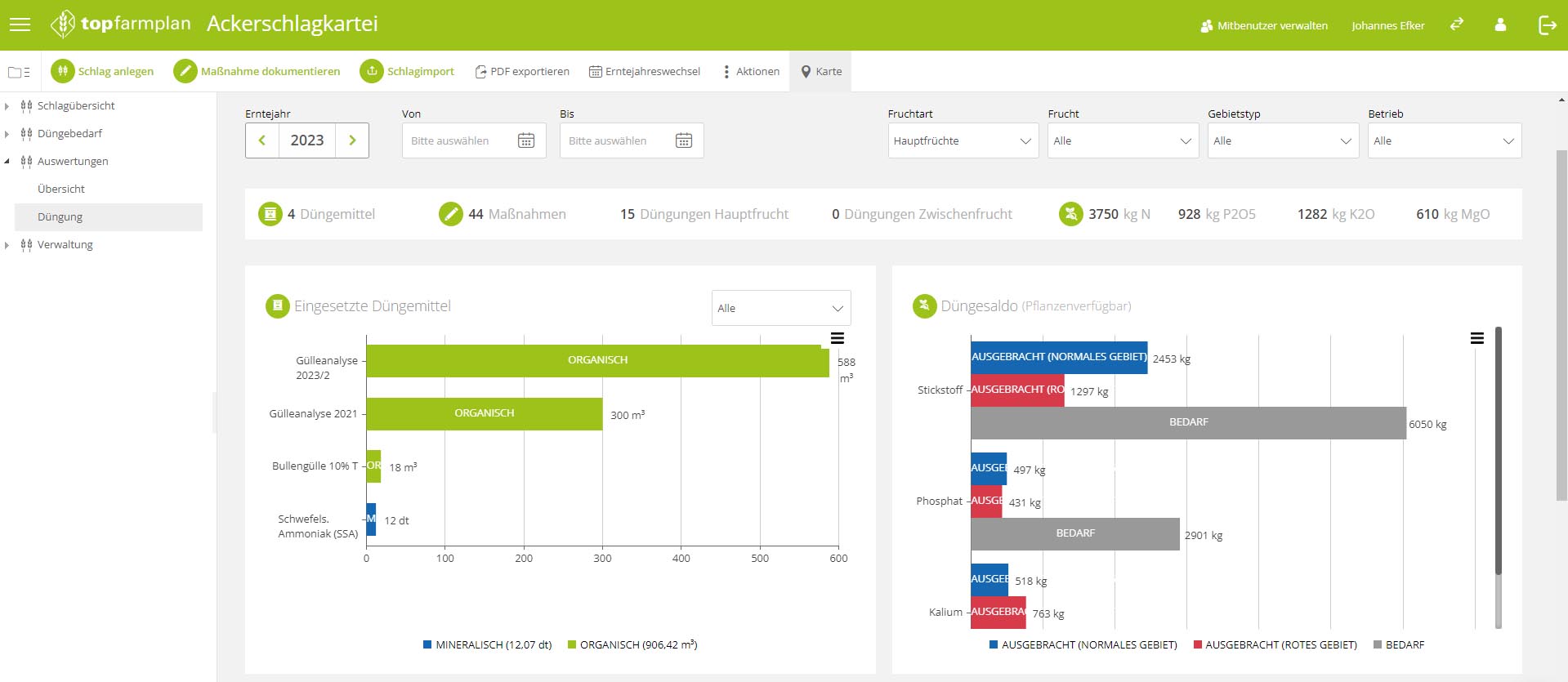Toggle ORGANISCH legend series visibility
The height and width of the screenshot is (682, 1568).
632,644
